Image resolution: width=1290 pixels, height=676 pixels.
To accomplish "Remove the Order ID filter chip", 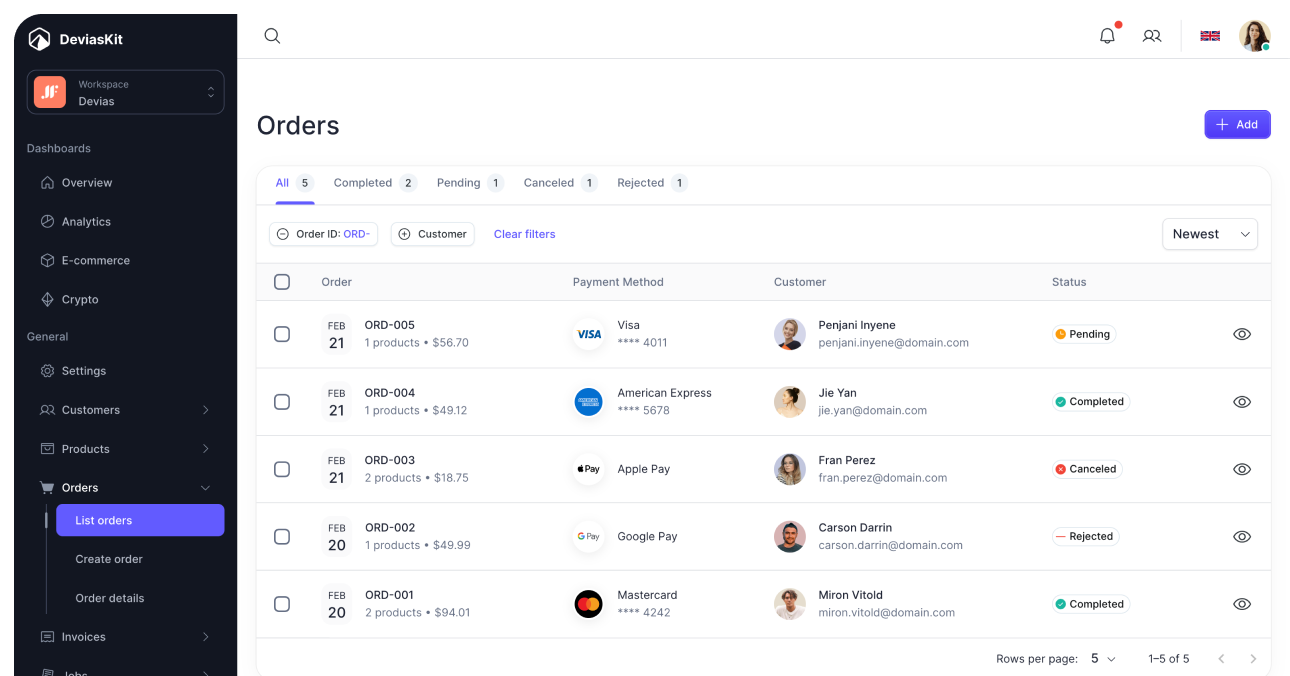I will point(283,234).
